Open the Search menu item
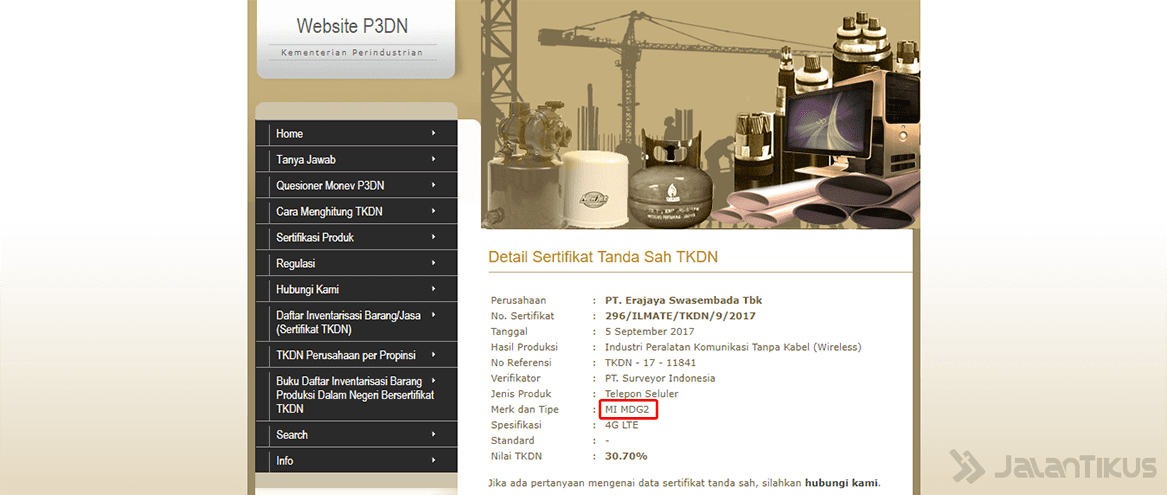1167x495 pixels. pos(356,435)
